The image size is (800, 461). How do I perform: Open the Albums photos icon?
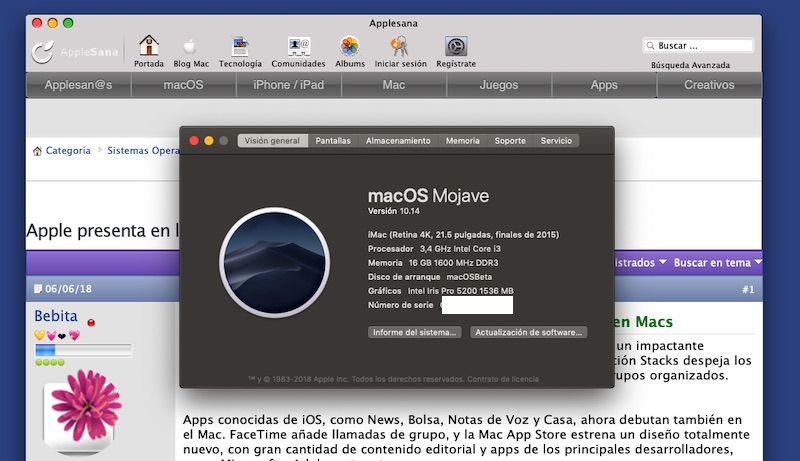pyautogui.click(x=349, y=46)
